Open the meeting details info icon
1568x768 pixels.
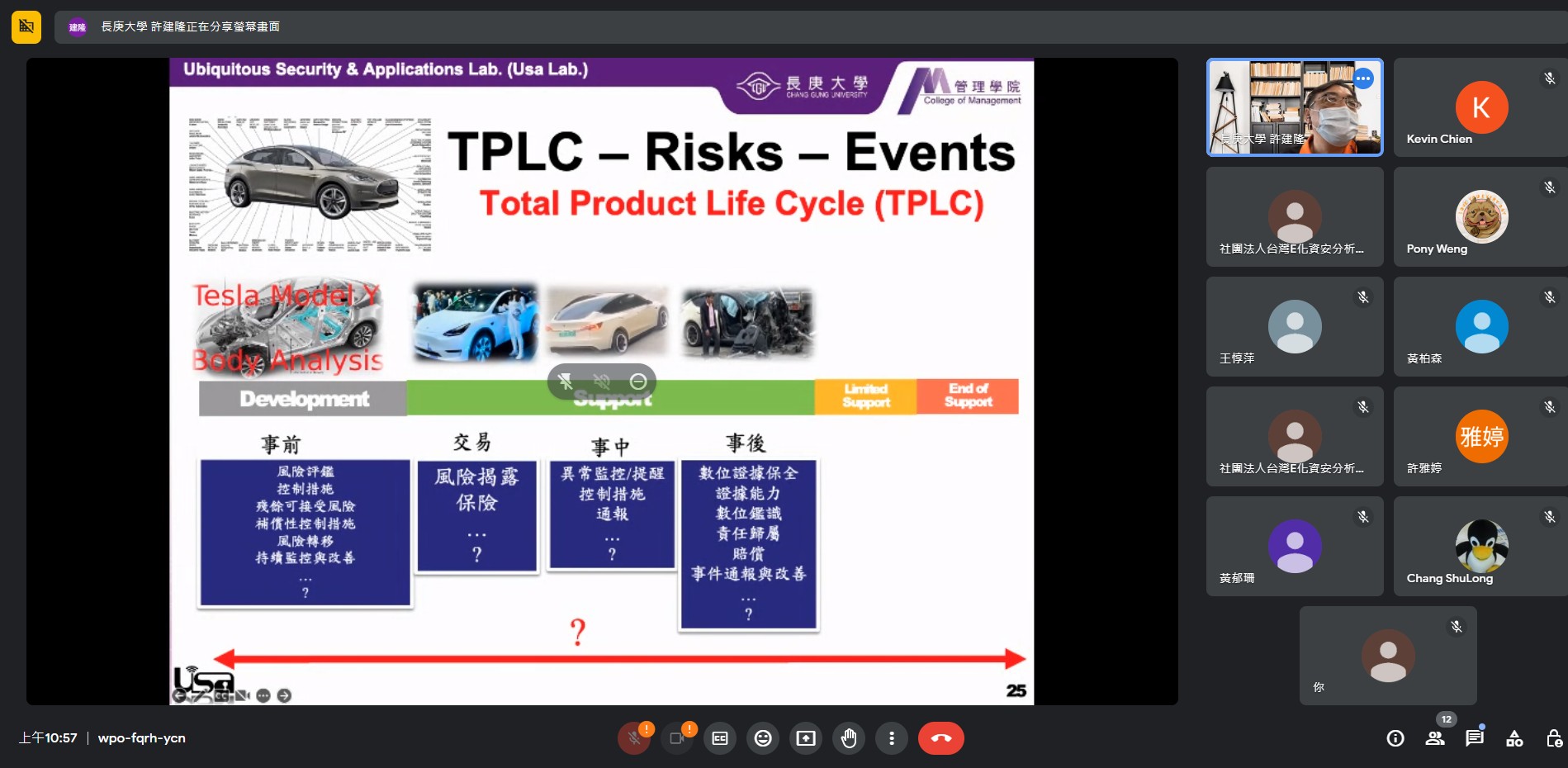[x=1395, y=738]
